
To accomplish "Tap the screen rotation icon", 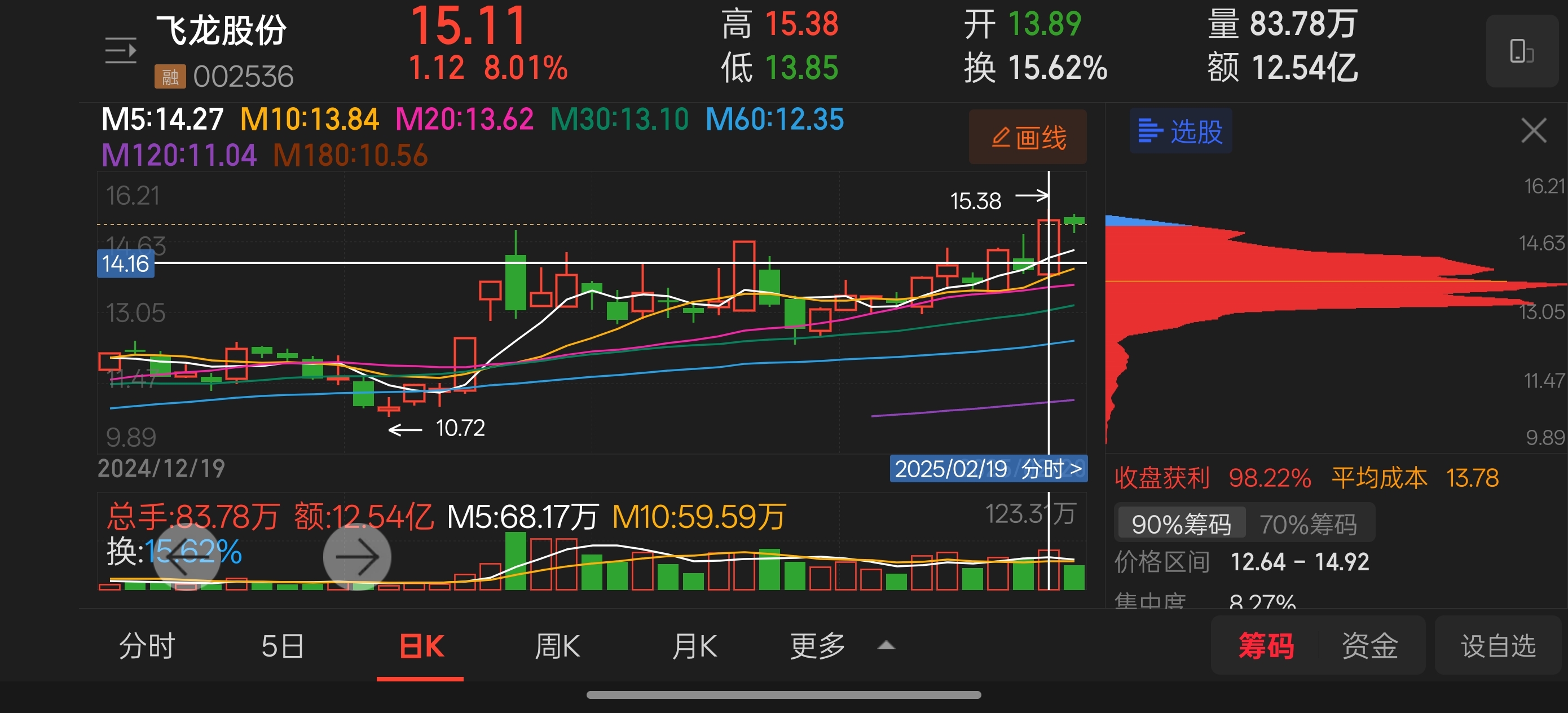I will (1521, 51).
